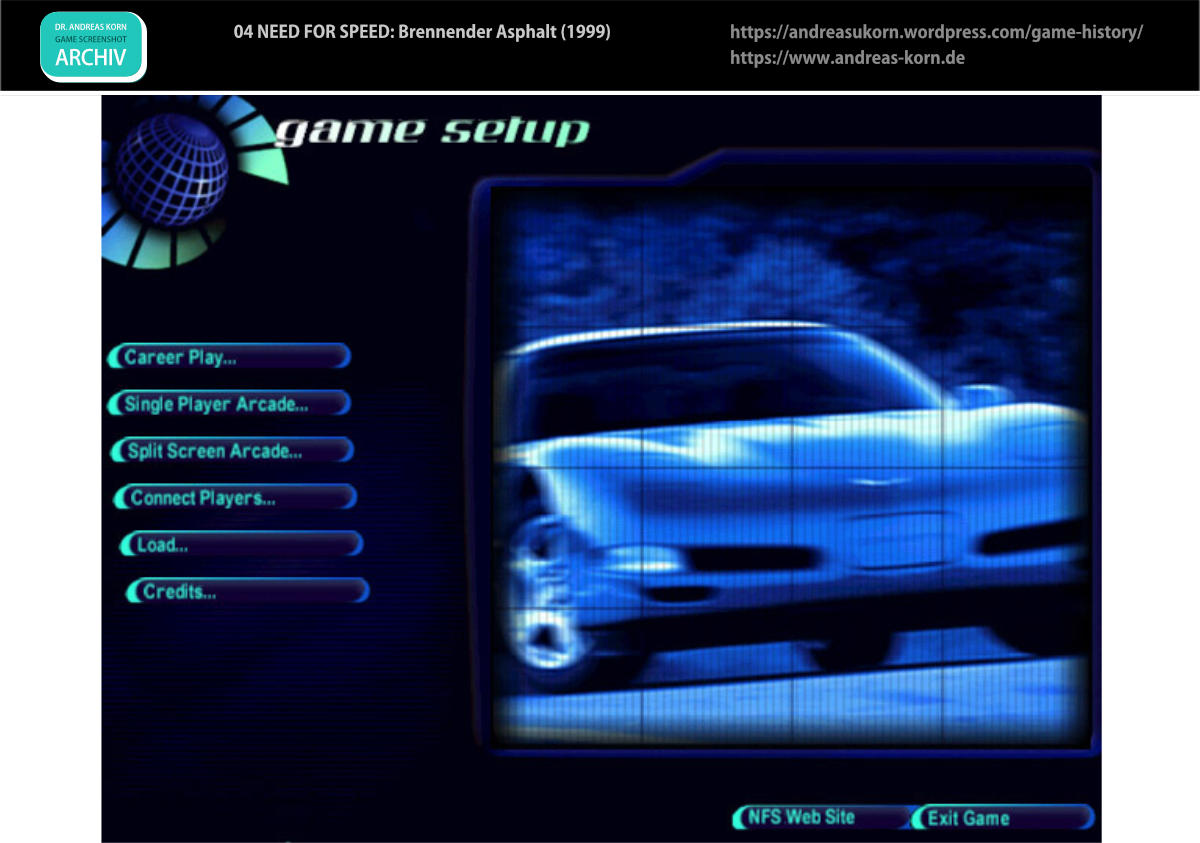Open Career Play mode
1200x843 pixels.
click(x=229, y=357)
